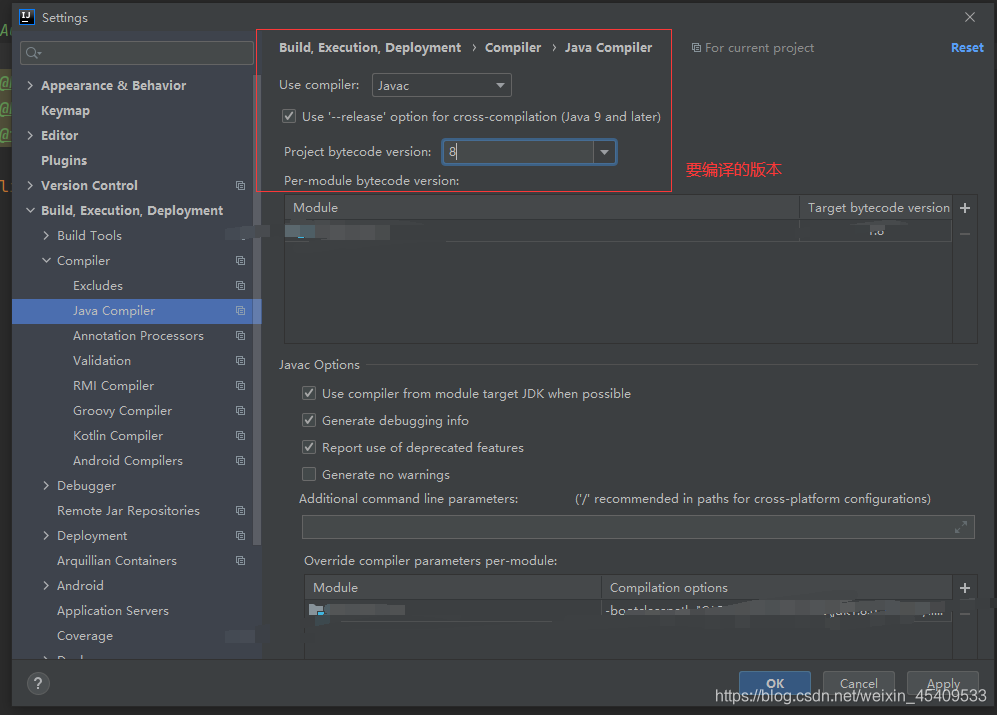Open Application Servers page

coord(113,611)
